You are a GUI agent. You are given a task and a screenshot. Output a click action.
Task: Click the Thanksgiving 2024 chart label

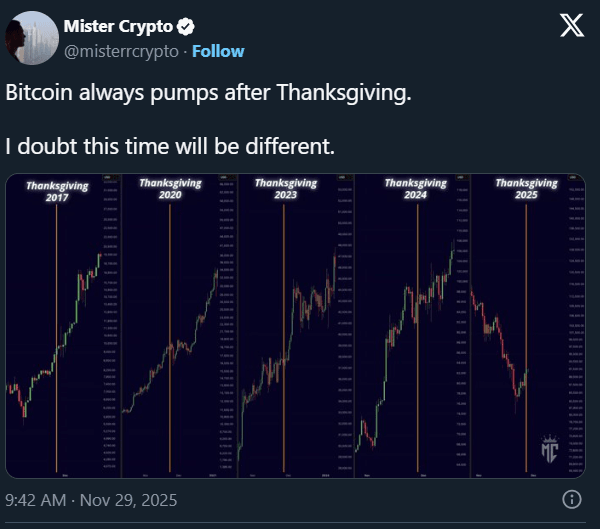coord(415,189)
